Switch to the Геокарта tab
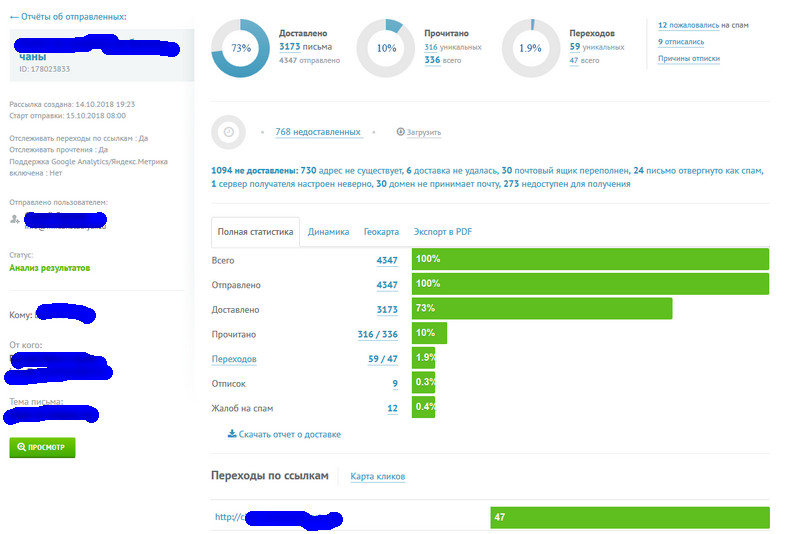This screenshot has width=795, height=534. pos(381,232)
